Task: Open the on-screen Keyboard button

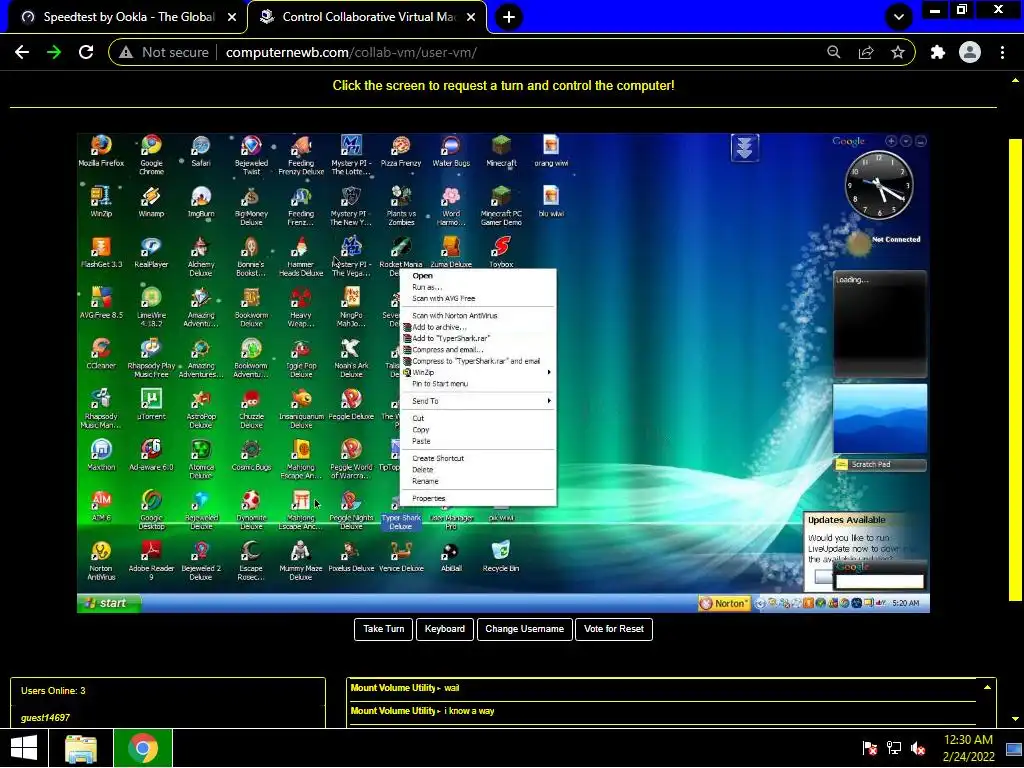Action: [x=445, y=629]
